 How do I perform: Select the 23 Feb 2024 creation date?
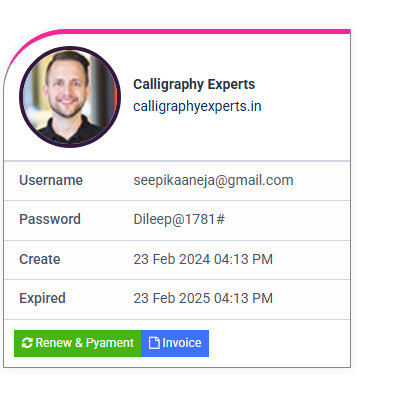pyautogui.click(x=172, y=259)
